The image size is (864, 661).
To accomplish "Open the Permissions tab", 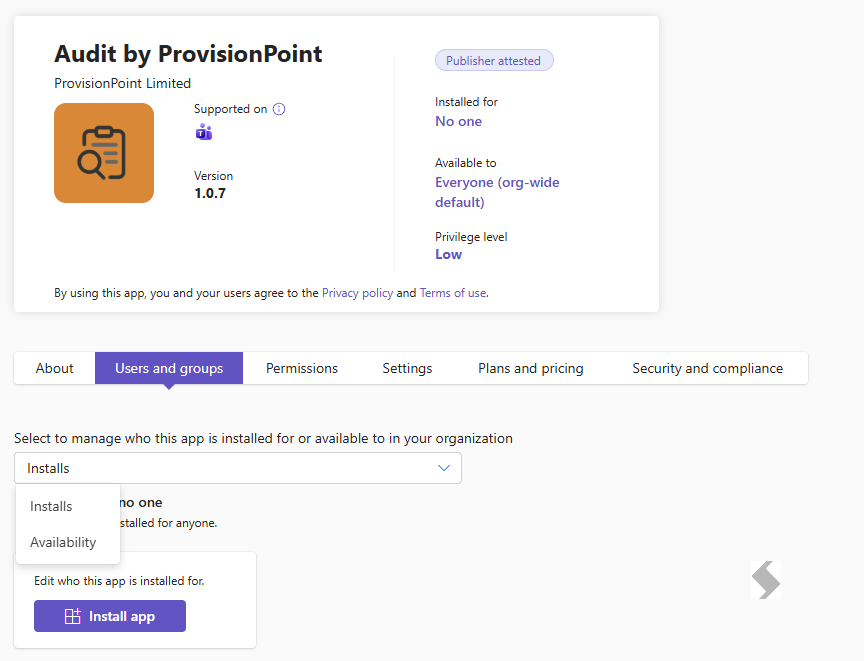I will pos(302,368).
